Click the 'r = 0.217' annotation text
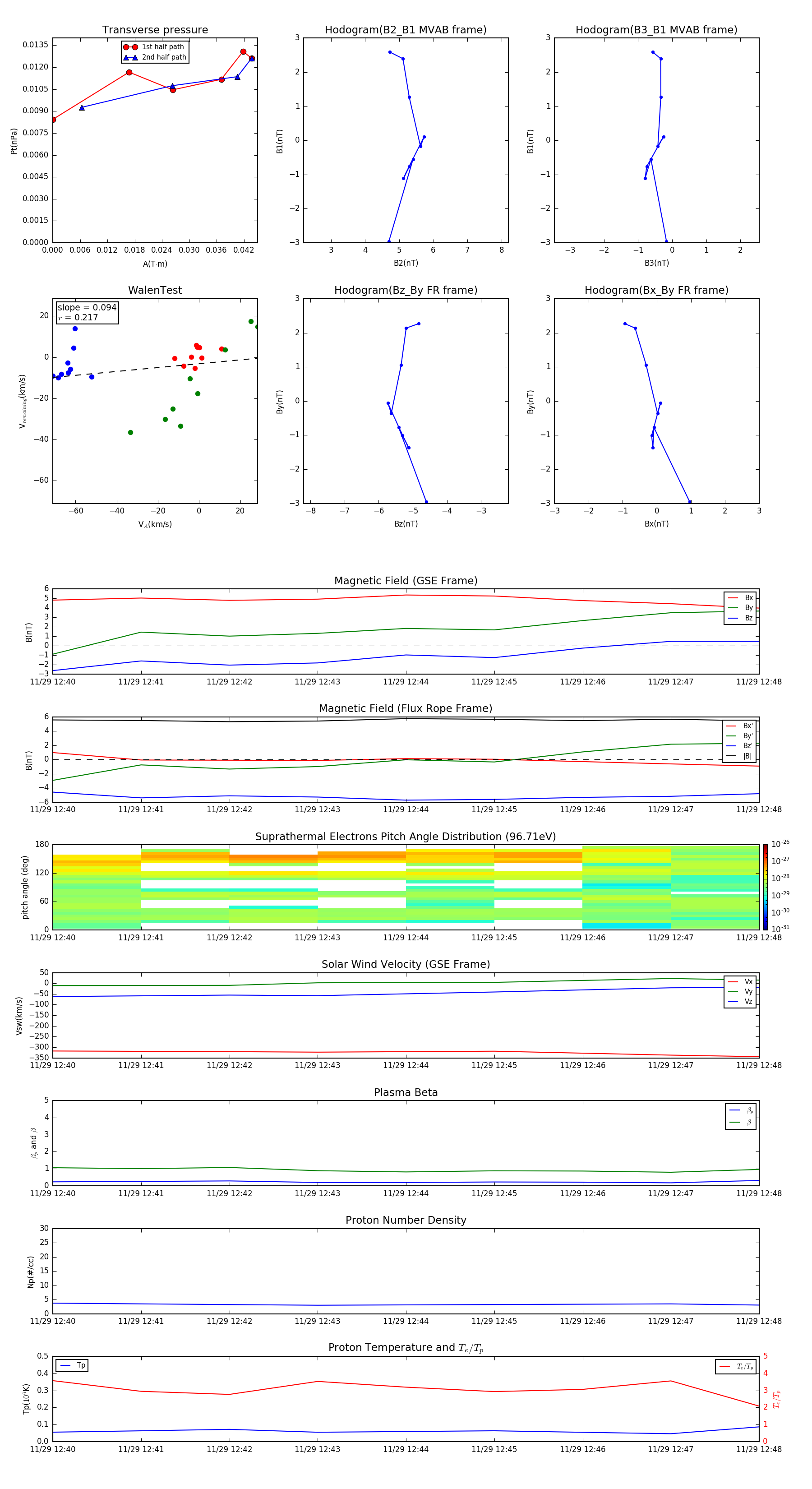 (x=78, y=317)
